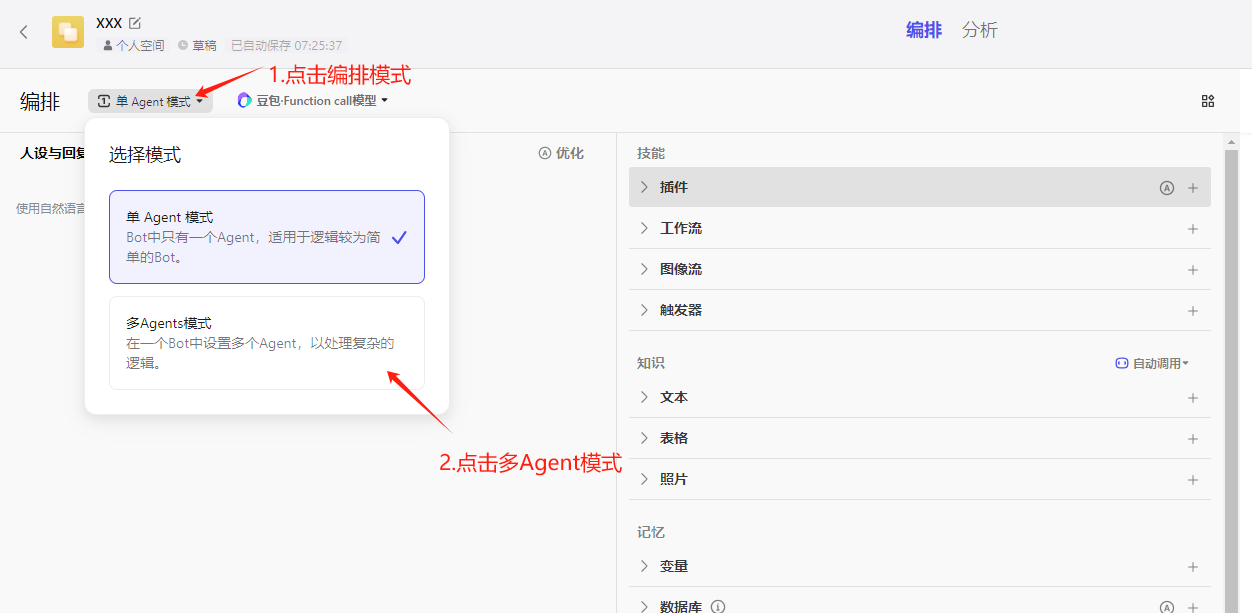Click the 知识 section heading

[651, 363]
